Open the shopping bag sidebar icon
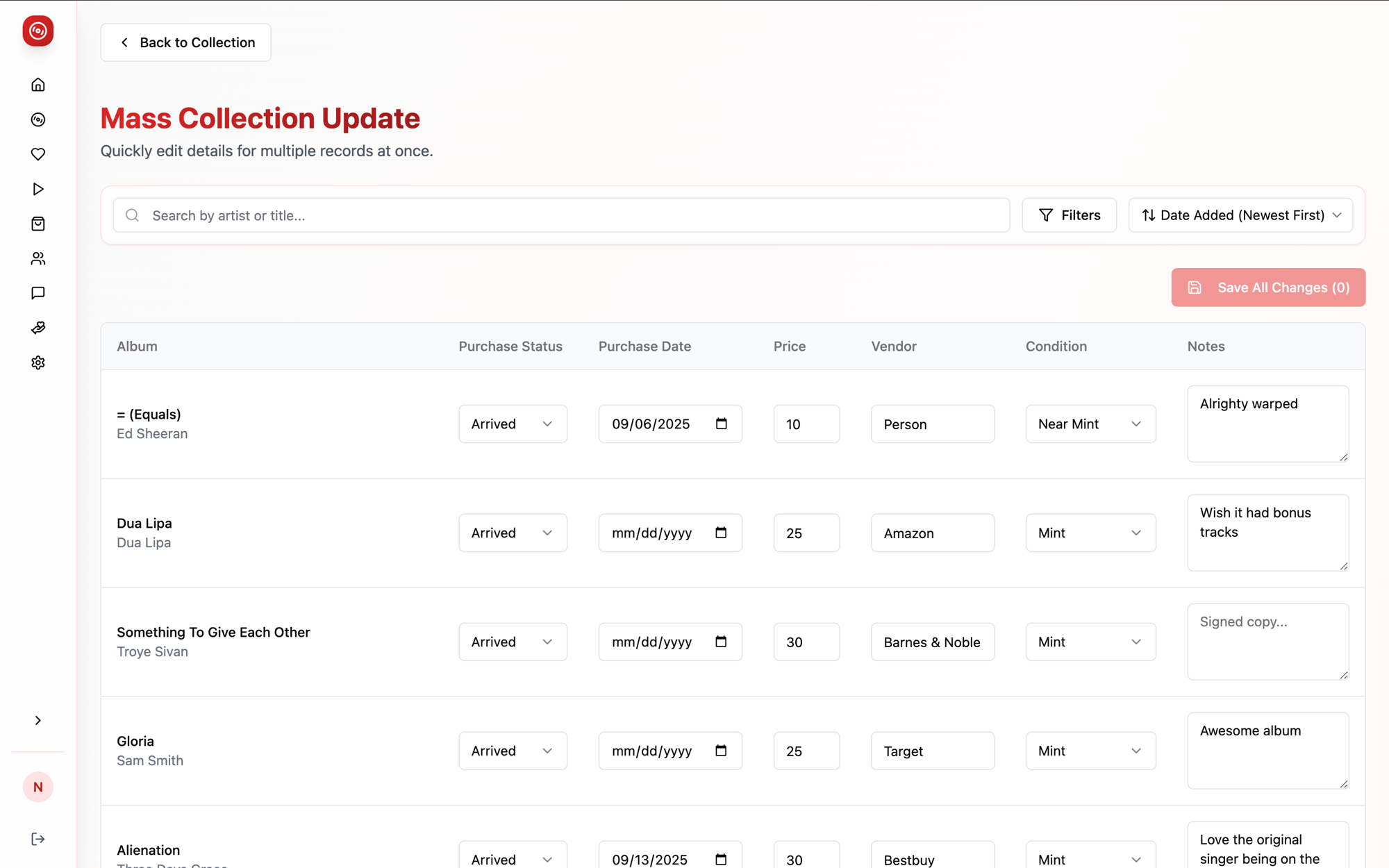Viewport: 1389px width, 868px height. click(x=38, y=224)
